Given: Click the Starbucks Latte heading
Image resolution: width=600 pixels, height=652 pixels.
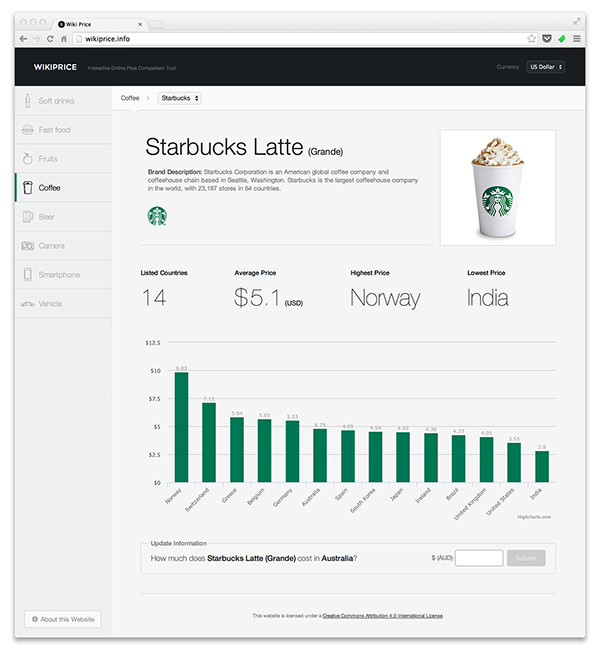Looking at the screenshot, I should (244, 147).
